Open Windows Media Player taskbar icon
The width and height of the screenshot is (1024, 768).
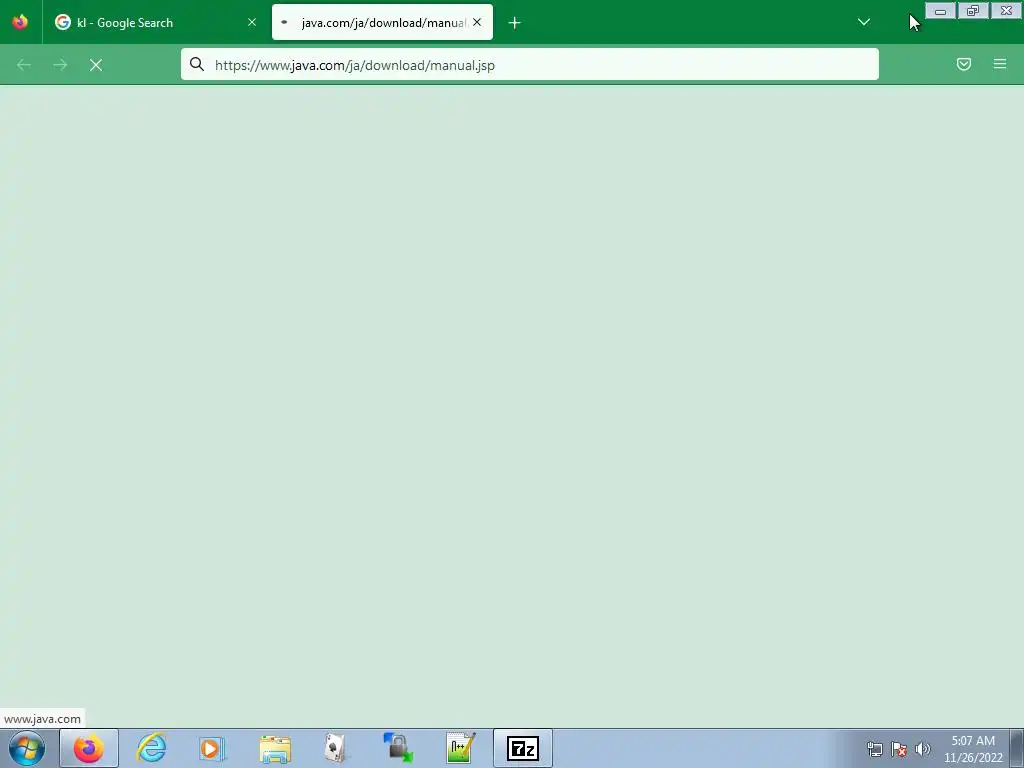[212, 748]
